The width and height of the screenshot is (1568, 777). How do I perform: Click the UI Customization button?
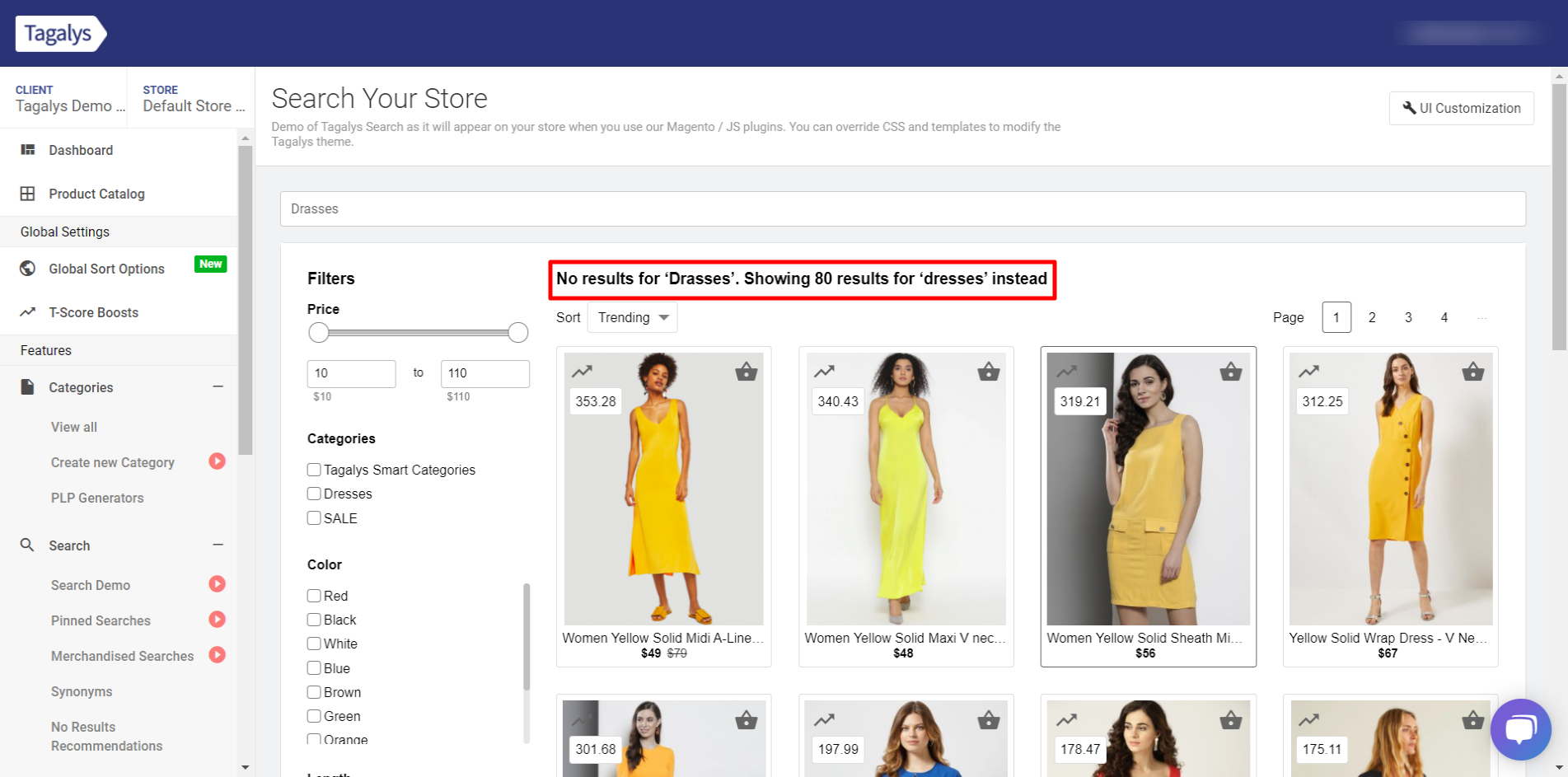tap(1462, 108)
